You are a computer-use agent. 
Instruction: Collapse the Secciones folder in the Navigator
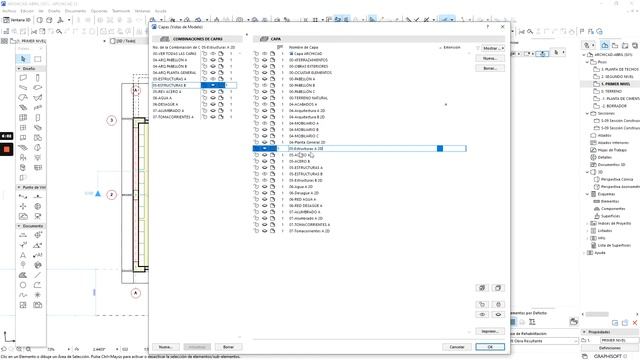pyautogui.click(x=588, y=113)
